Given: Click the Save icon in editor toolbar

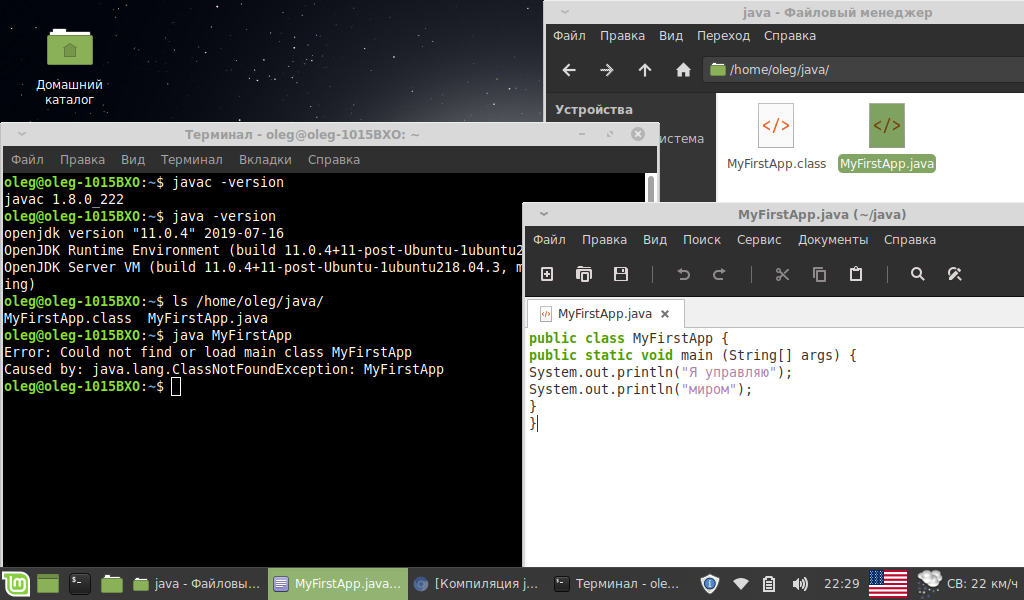Looking at the screenshot, I should coord(620,274).
